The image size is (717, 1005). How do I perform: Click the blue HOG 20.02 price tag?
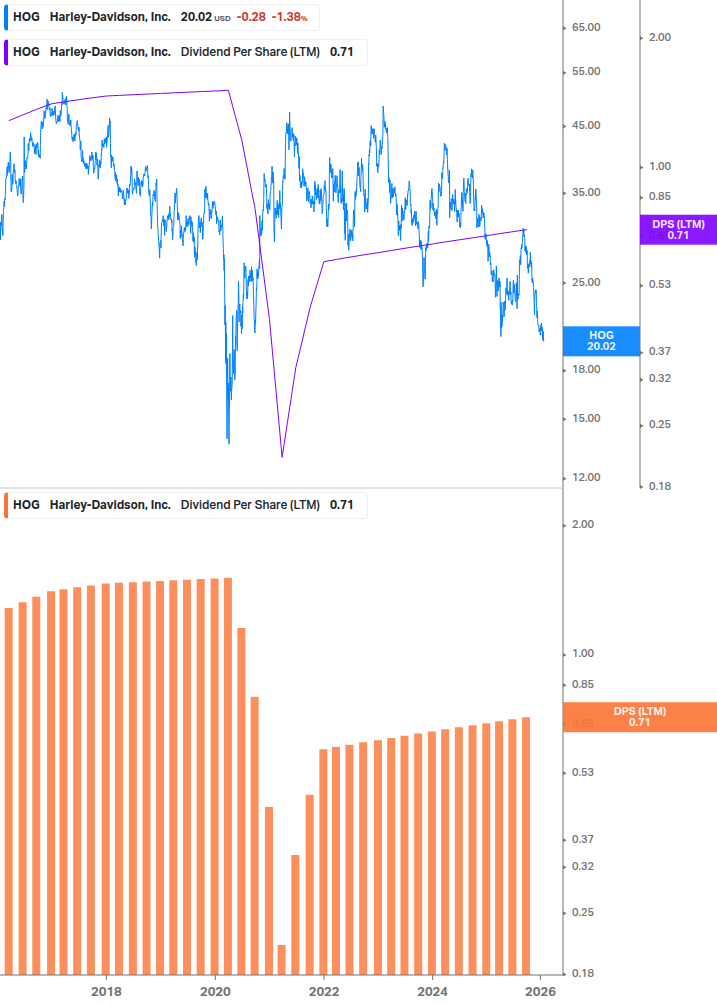pos(601,341)
